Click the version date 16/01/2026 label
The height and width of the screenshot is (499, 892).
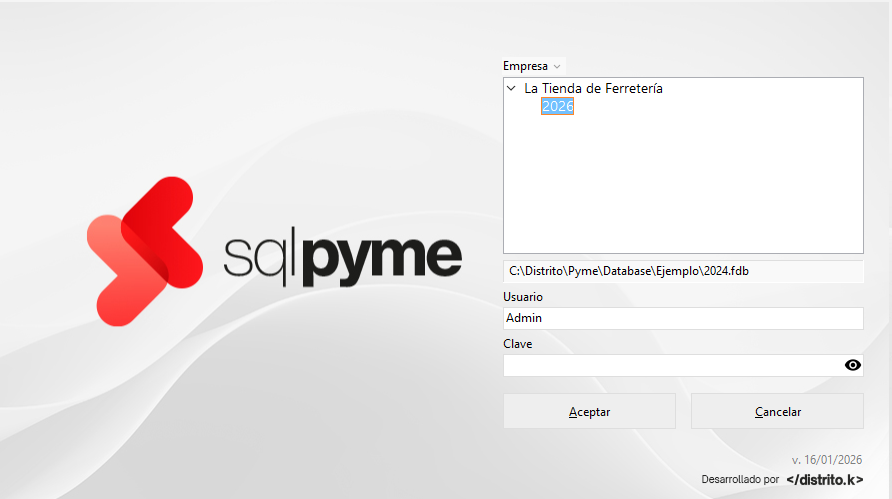click(x=826, y=460)
